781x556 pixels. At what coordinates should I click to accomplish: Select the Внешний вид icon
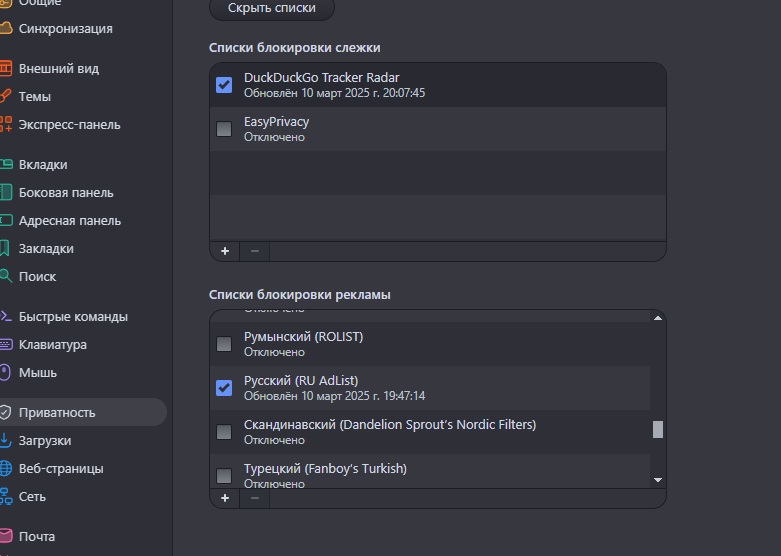[x=5, y=68]
